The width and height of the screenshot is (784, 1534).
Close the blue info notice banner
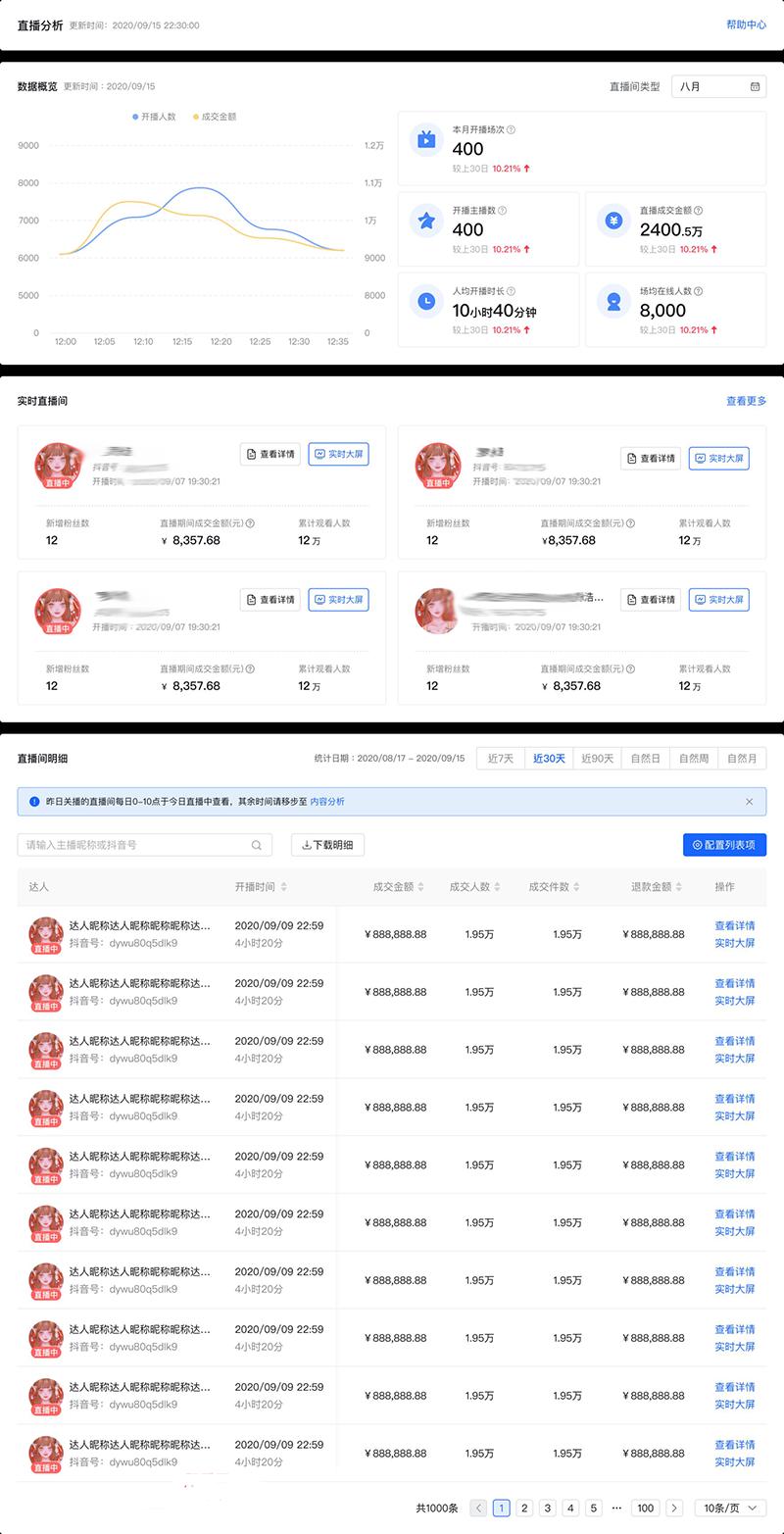click(749, 801)
